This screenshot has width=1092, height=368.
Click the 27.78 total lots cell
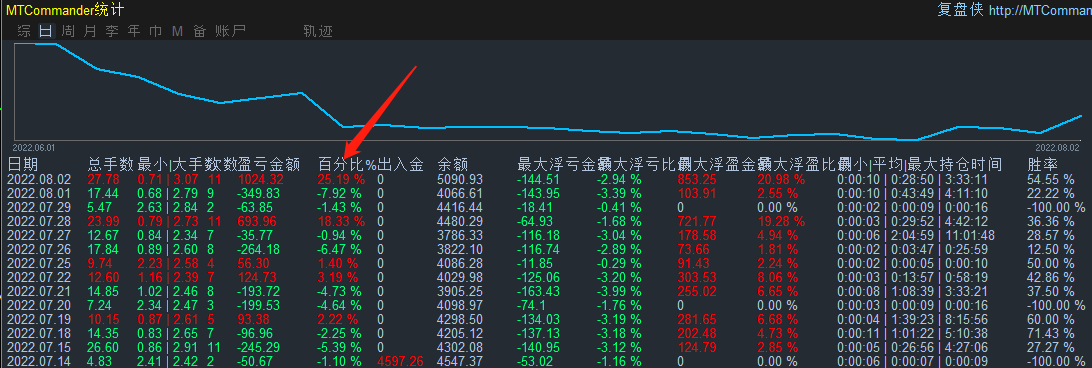(x=103, y=179)
